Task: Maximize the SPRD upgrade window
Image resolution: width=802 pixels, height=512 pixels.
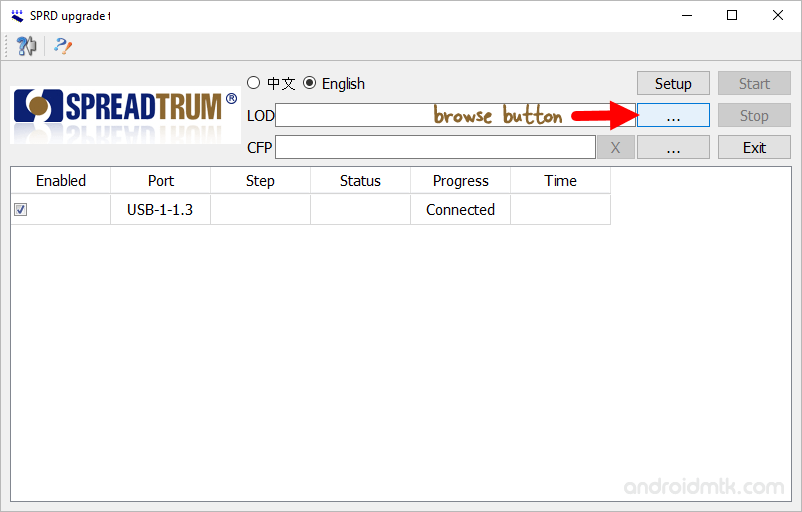Action: (x=732, y=15)
